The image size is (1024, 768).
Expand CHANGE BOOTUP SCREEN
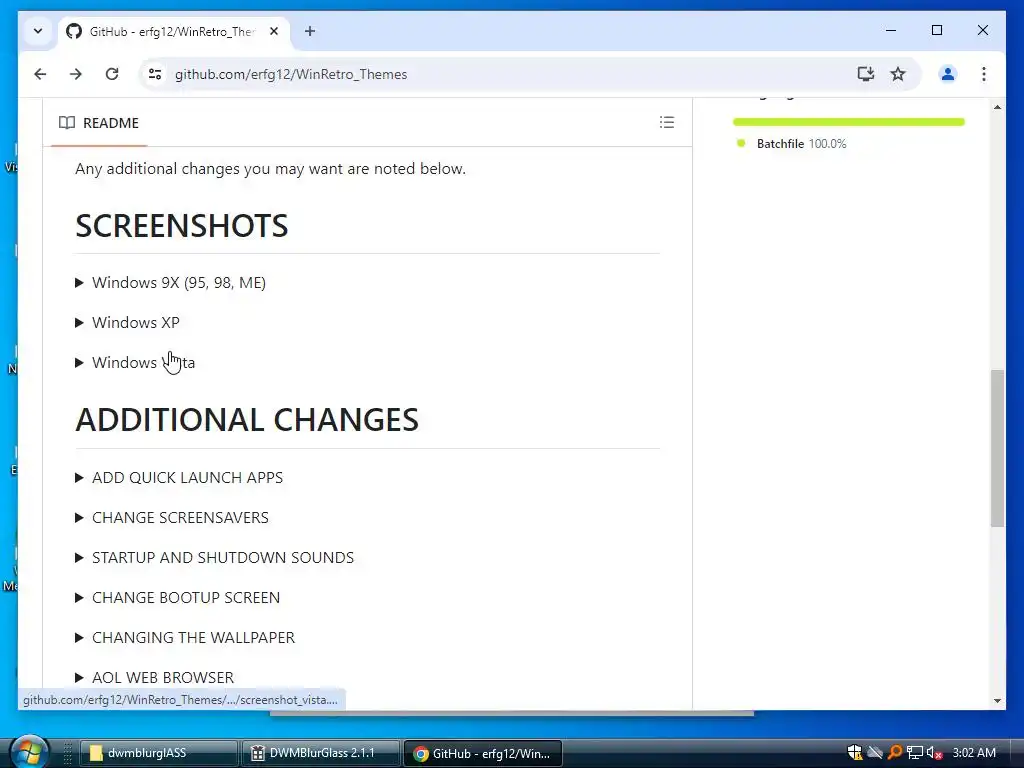point(178,598)
